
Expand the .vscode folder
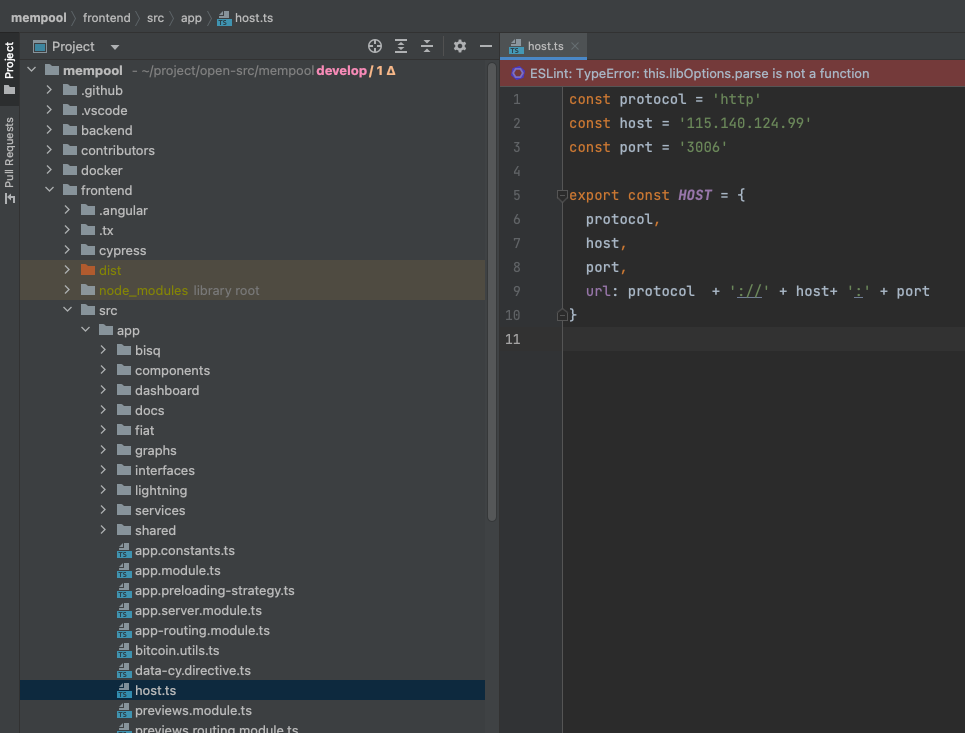click(x=49, y=110)
